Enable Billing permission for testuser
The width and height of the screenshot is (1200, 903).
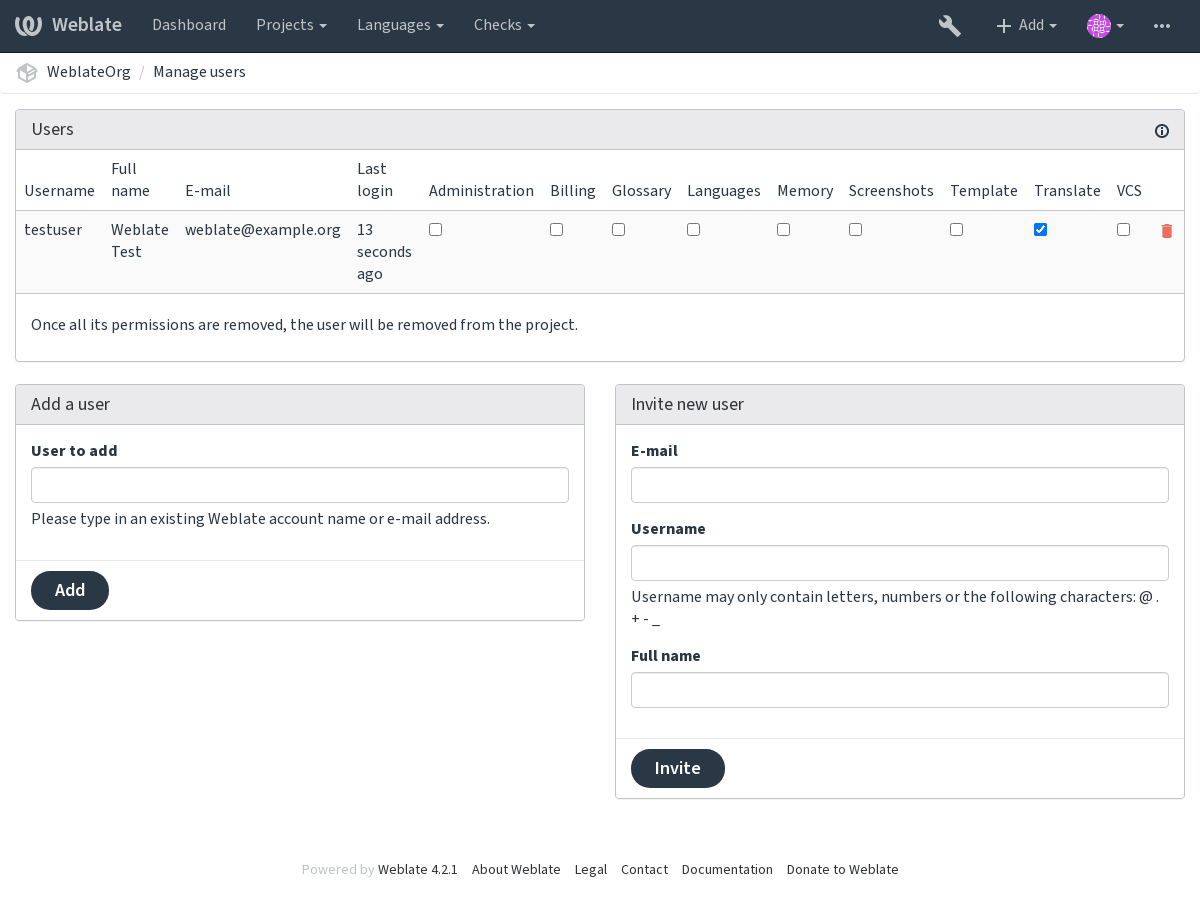[x=556, y=229]
